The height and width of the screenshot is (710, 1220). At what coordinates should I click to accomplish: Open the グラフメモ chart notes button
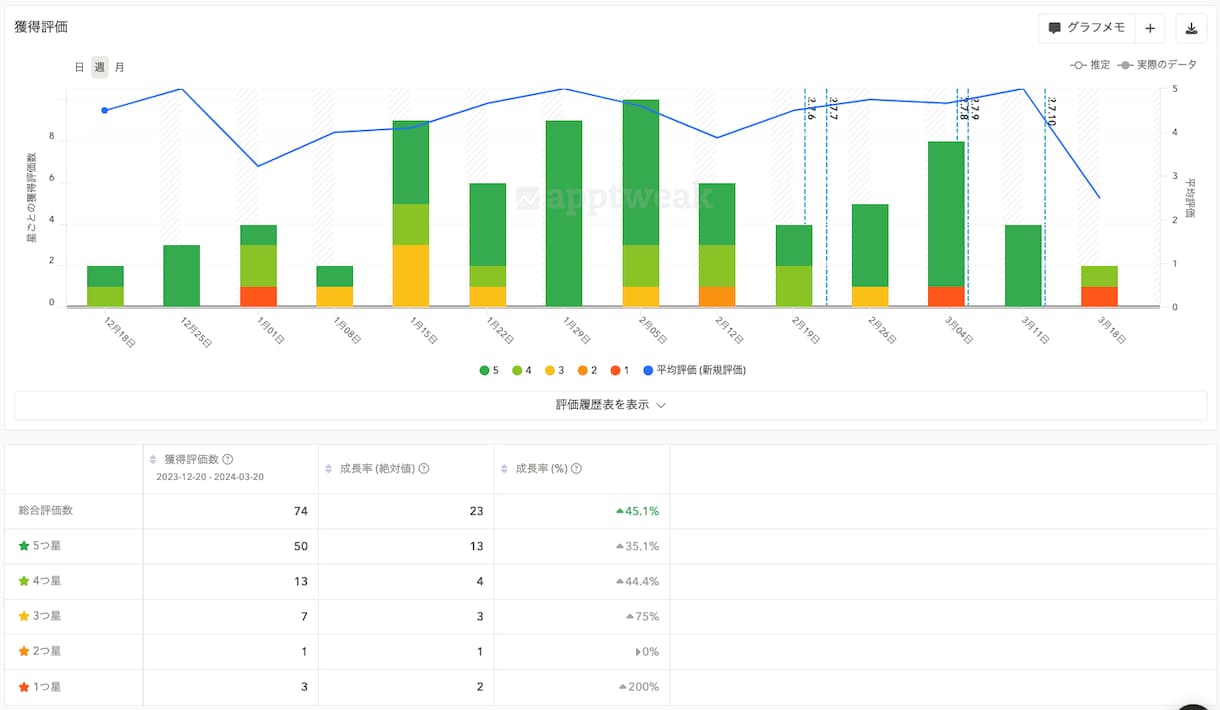(x=1087, y=28)
